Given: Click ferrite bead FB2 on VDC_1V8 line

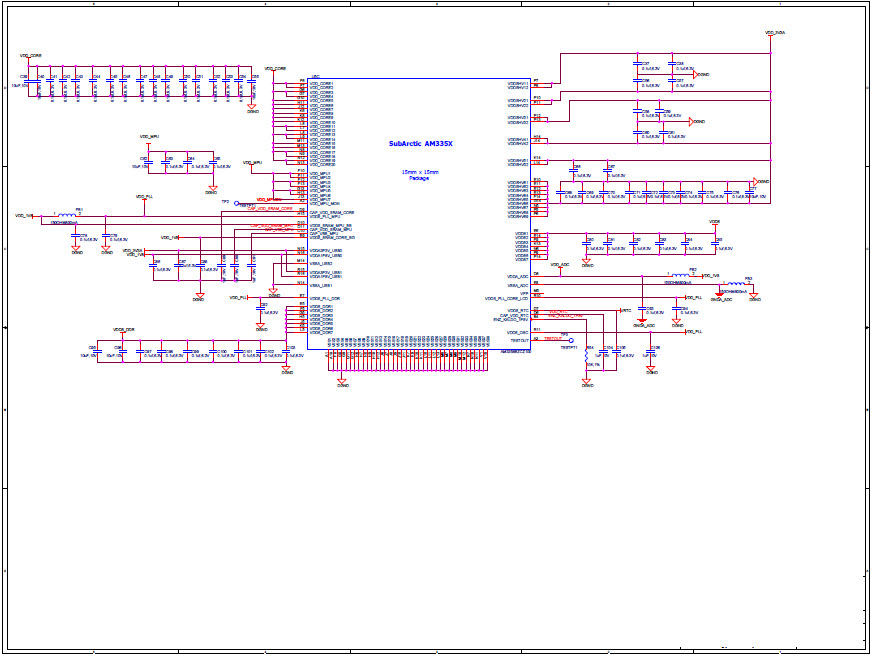Looking at the screenshot, I should [681, 274].
